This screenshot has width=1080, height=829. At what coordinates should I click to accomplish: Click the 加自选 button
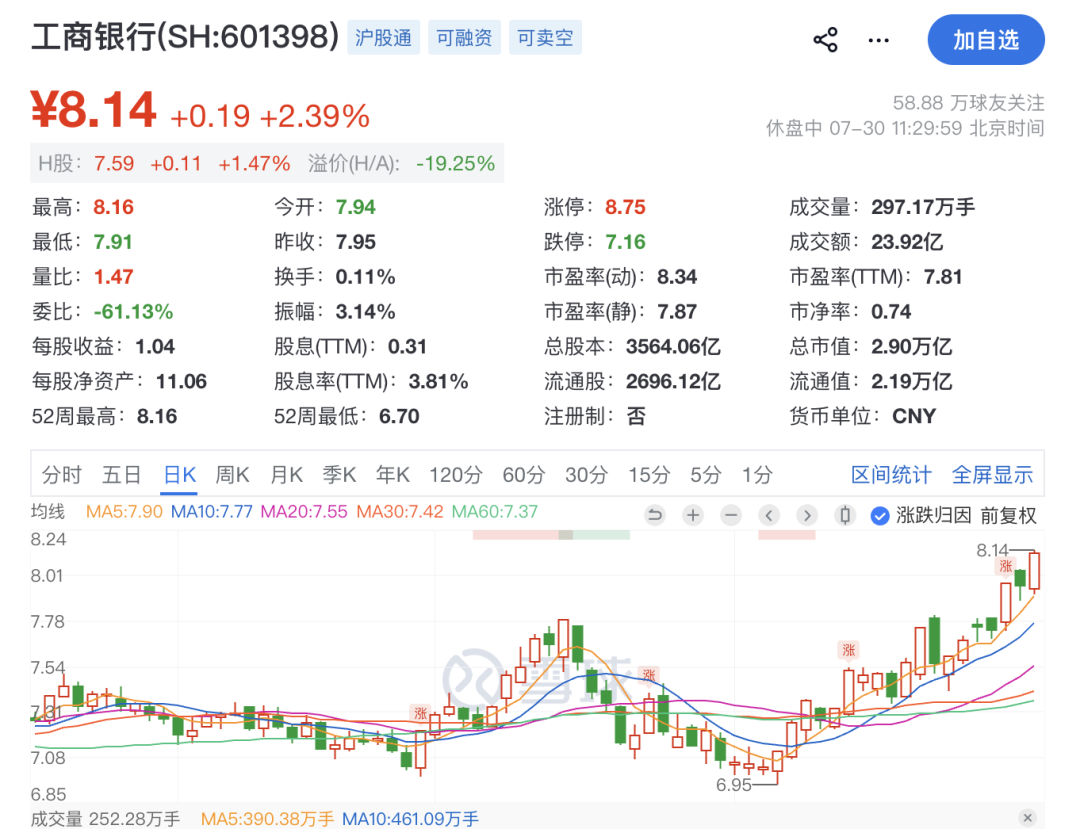click(x=986, y=40)
